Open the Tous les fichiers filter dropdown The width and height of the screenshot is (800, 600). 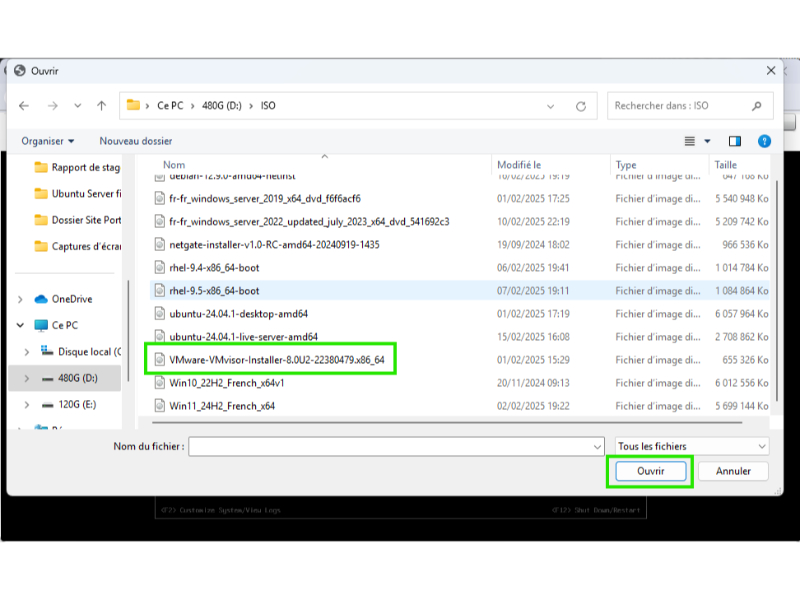pos(691,446)
